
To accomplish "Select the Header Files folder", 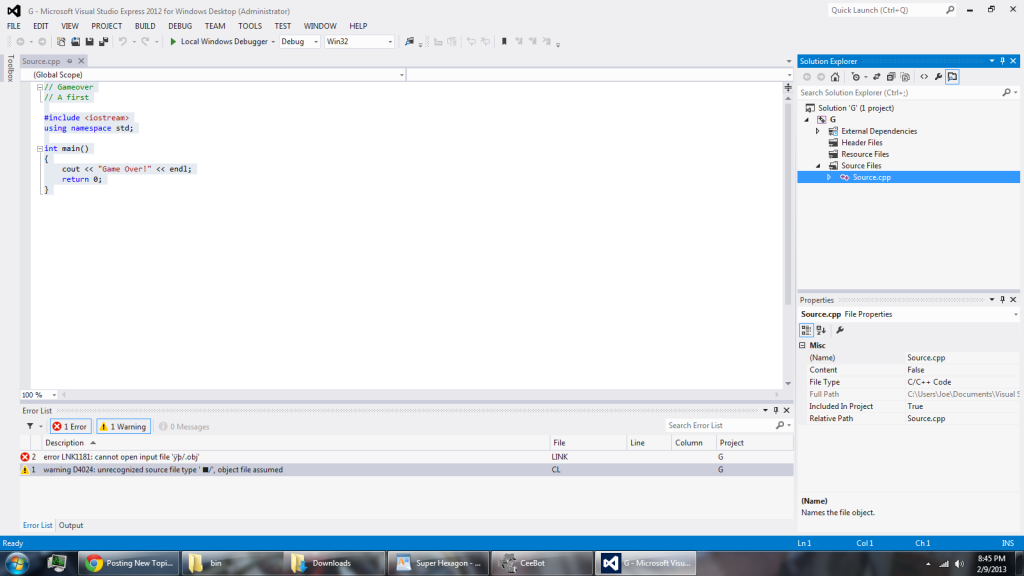I will tap(861, 143).
